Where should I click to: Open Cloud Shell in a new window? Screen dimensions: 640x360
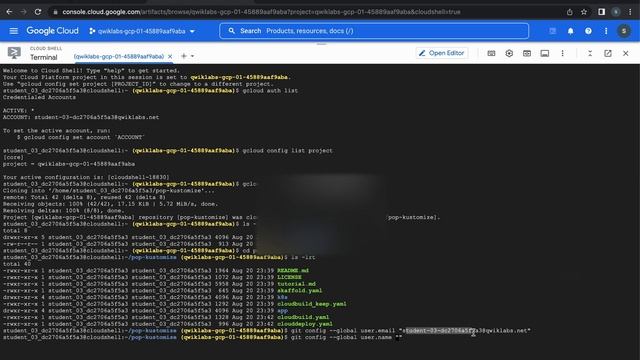coord(608,53)
